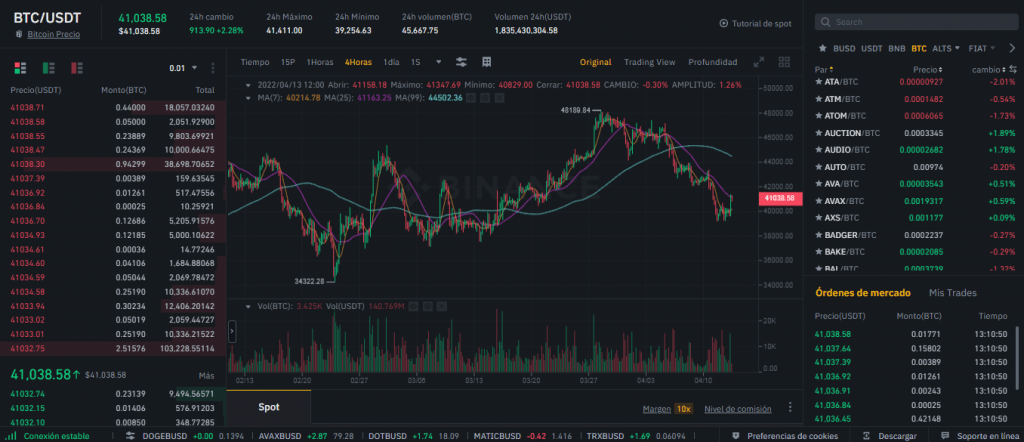The width and height of the screenshot is (1024, 442).
Task: Open chart technical indicator settings
Action: 461,62
